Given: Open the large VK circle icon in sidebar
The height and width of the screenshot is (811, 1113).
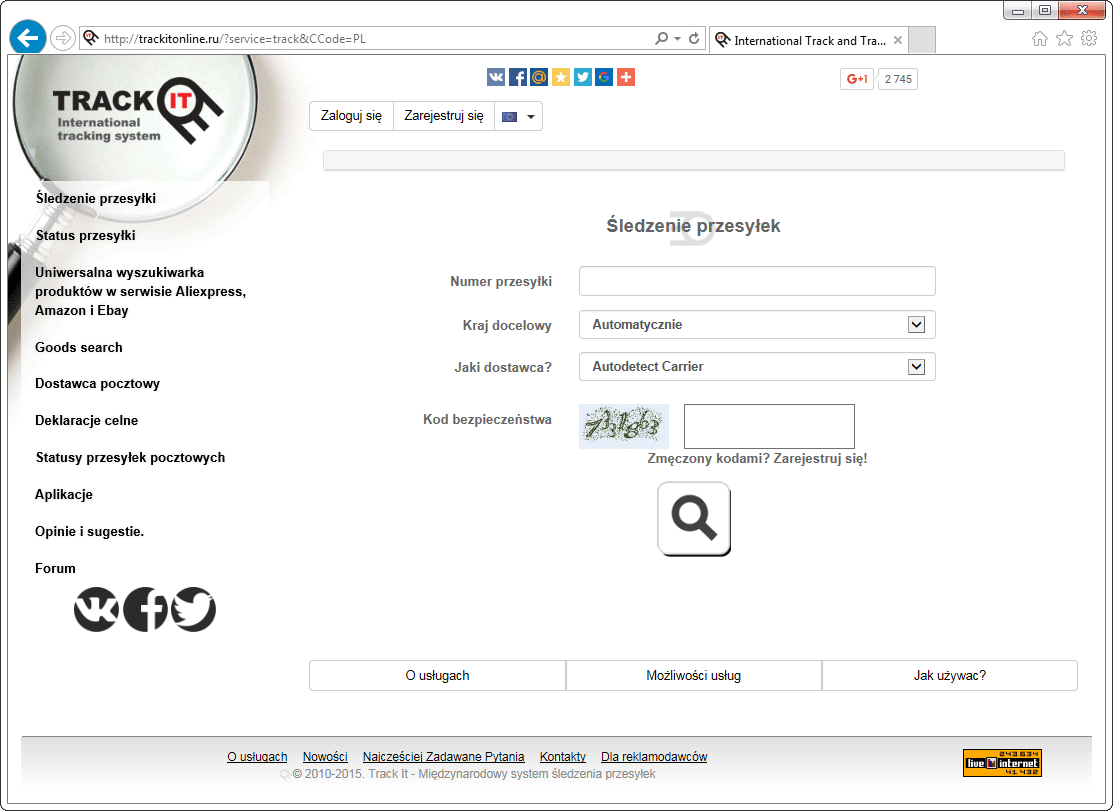Looking at the screenshot, I should [x=96, y=609].
